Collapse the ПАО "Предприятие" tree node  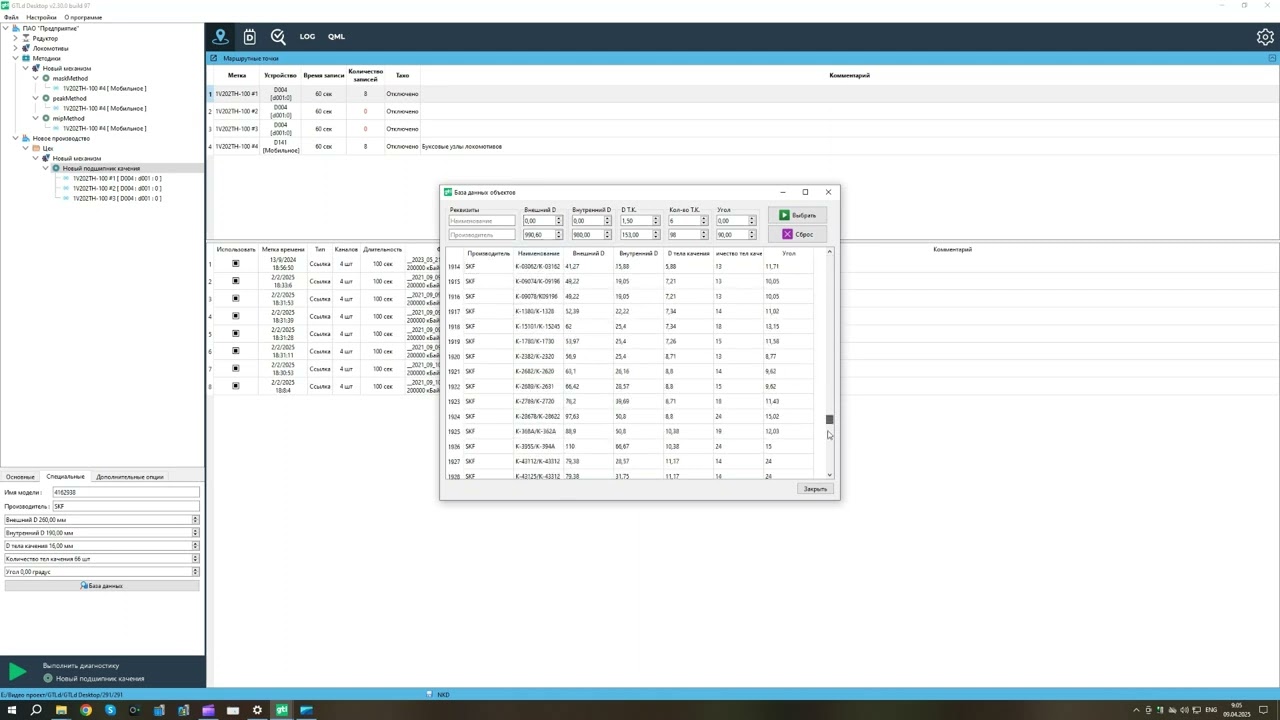click(5, 28)
